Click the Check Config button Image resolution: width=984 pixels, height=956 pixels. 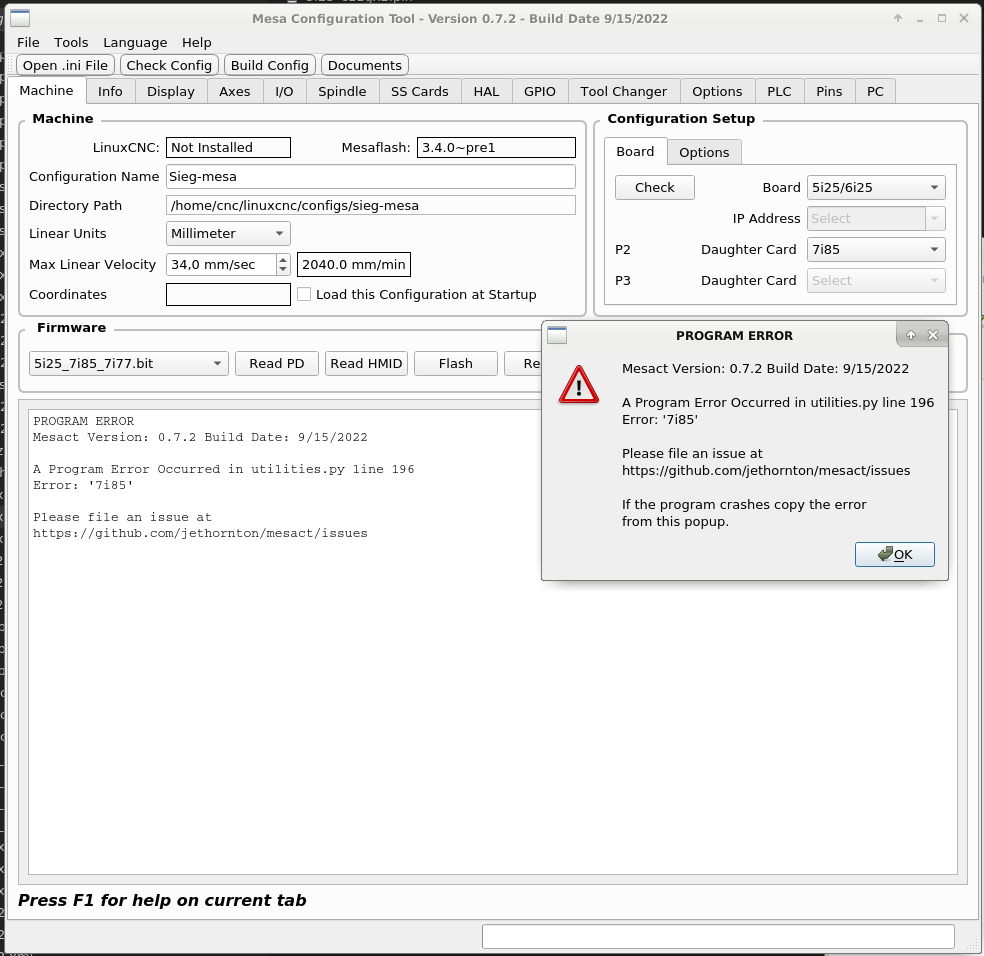point(169,65)
